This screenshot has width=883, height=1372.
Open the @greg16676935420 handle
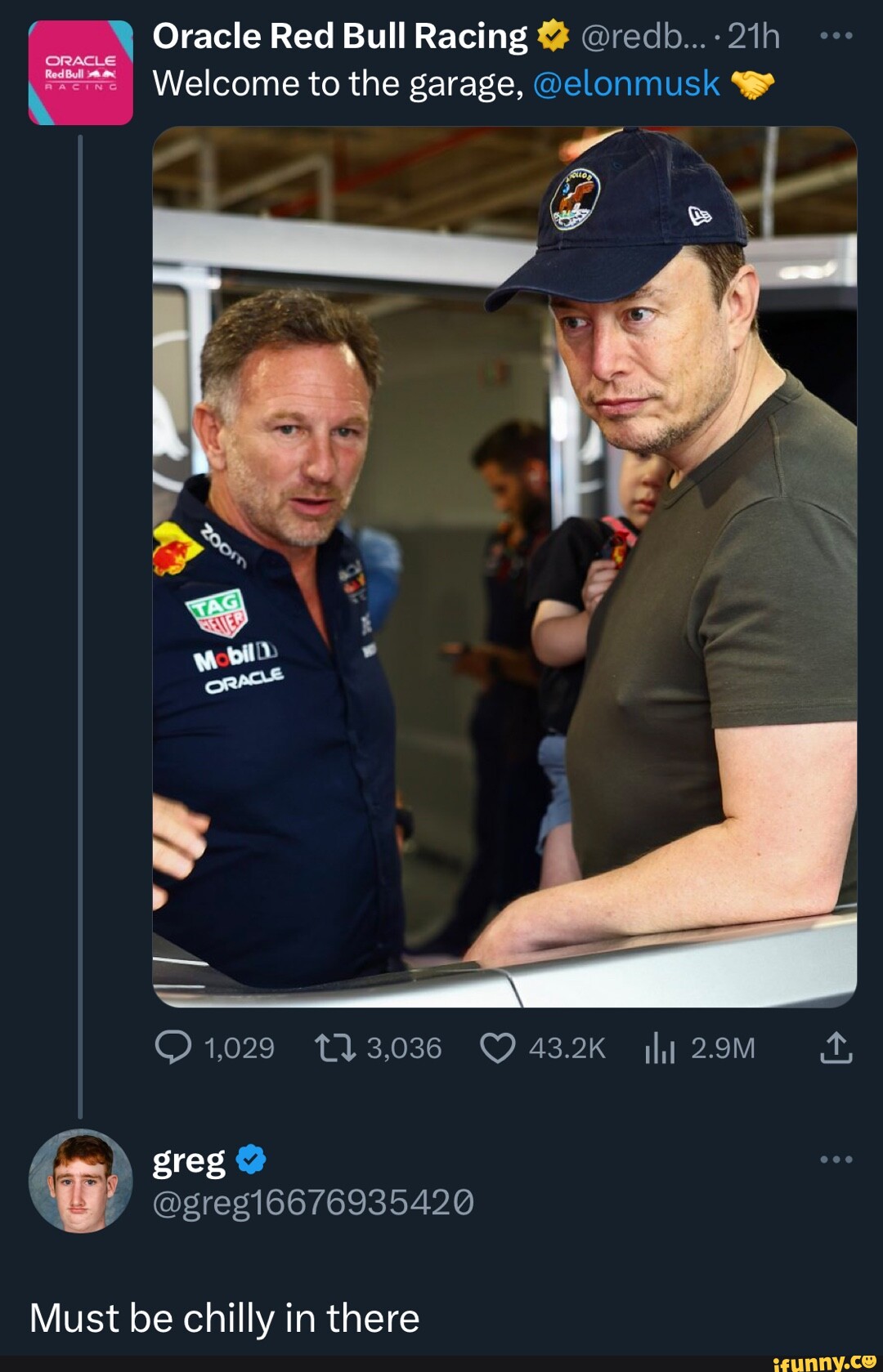point(311,1201)
